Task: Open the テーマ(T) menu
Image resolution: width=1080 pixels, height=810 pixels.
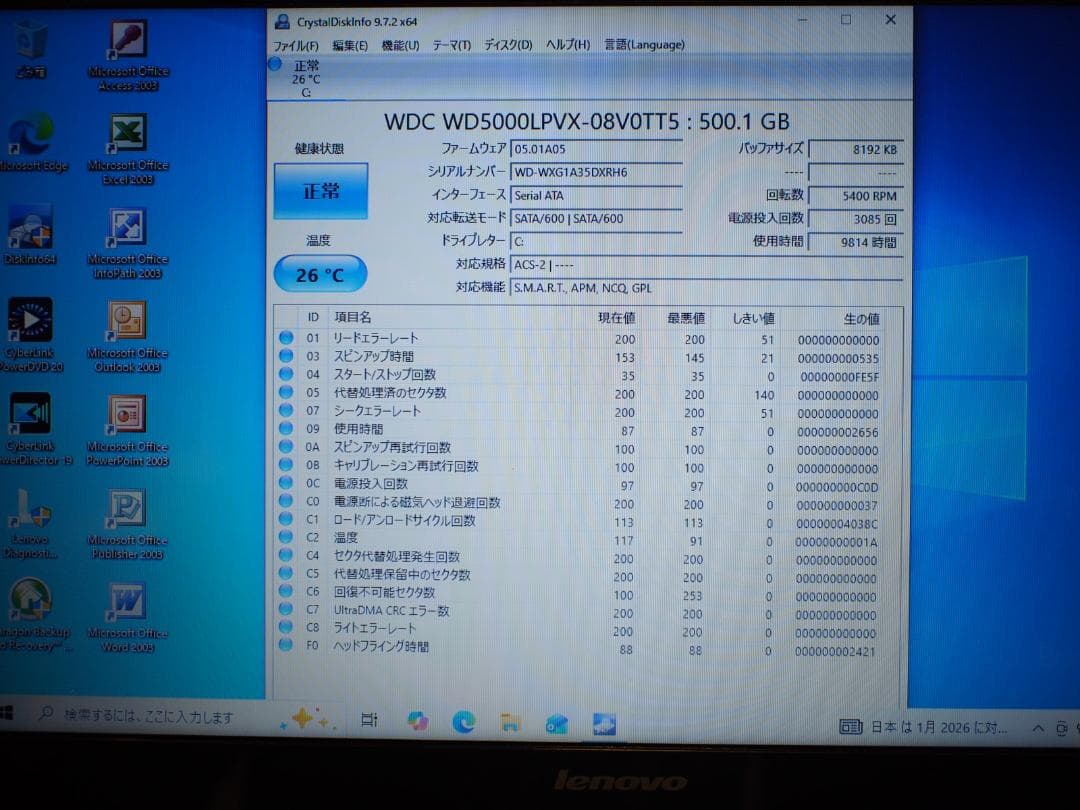Action: click(451, 45)
